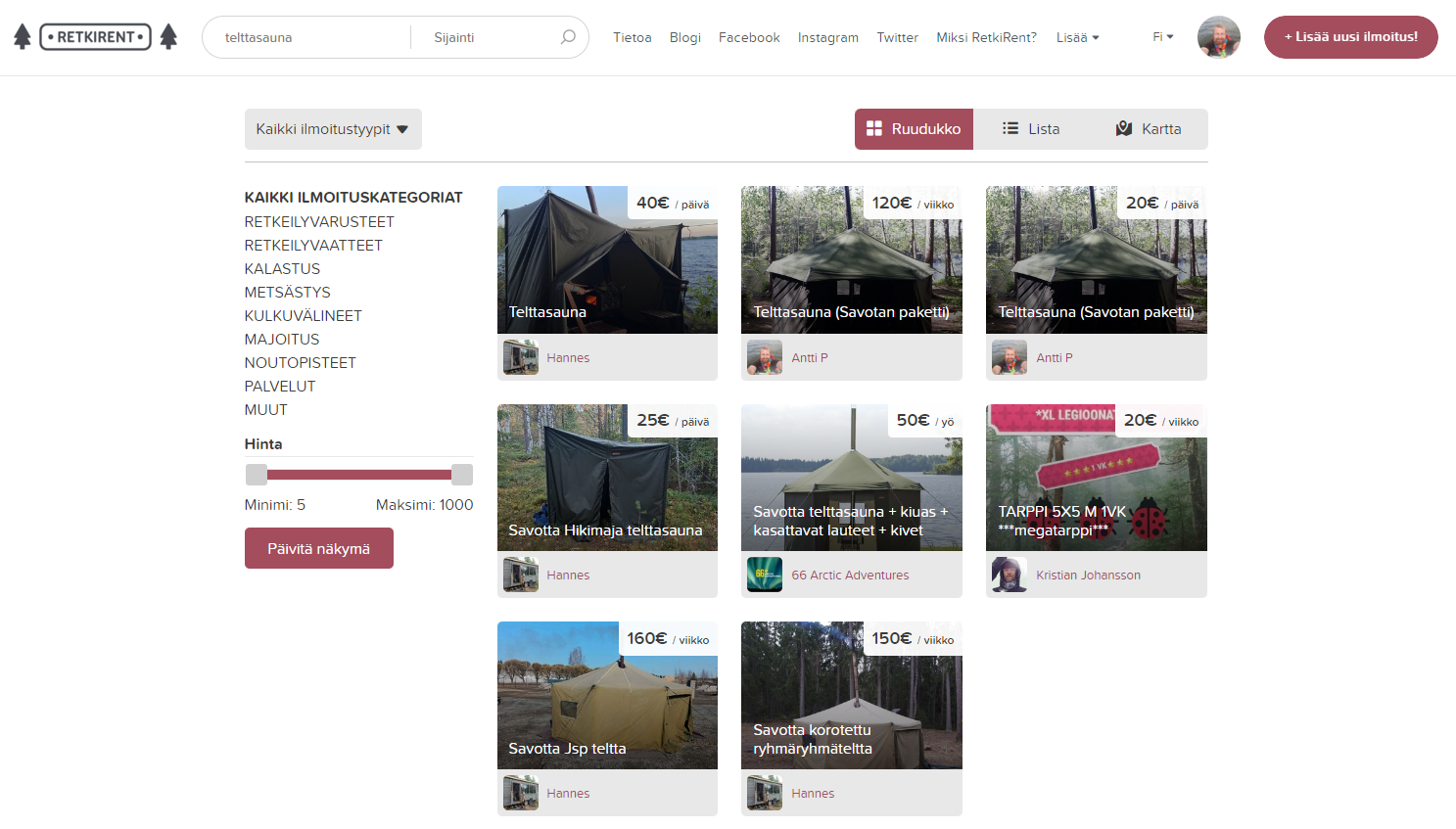1456x829 pixels.
Task: Click Lisää uusi ilmoitus button
Action: coord(1350,37)
